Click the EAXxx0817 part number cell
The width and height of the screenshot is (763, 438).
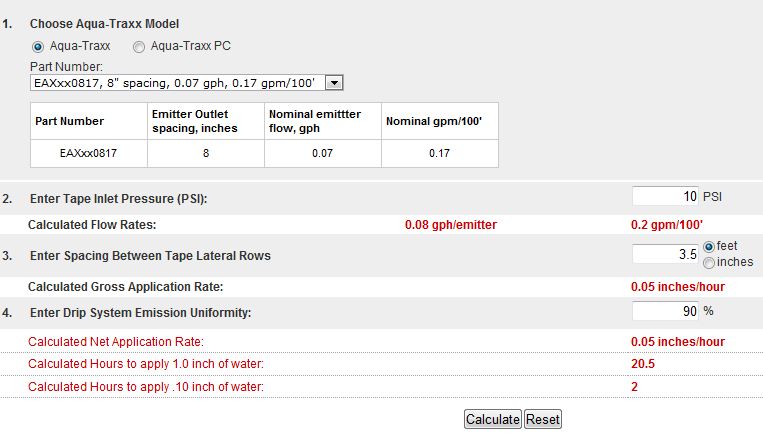[89, 153]
